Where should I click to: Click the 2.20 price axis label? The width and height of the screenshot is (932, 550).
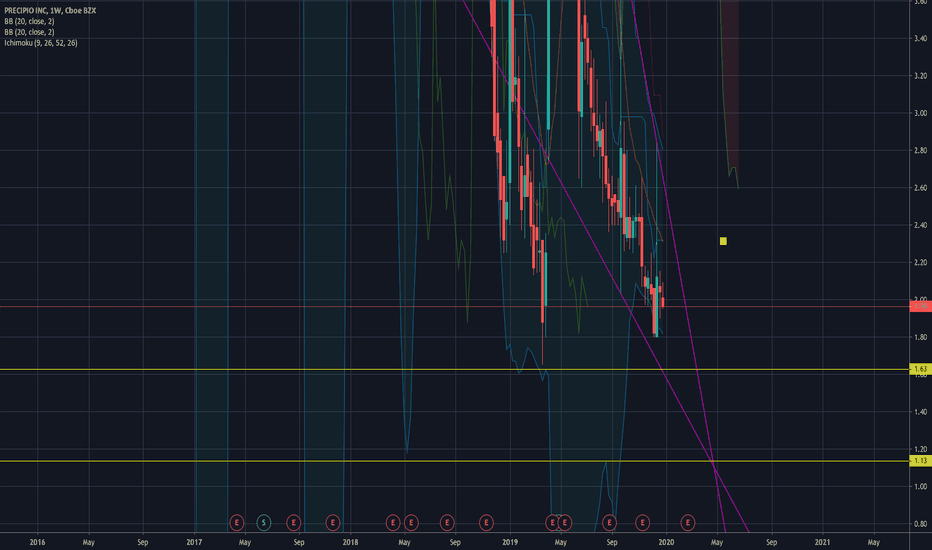coord(921,262)
